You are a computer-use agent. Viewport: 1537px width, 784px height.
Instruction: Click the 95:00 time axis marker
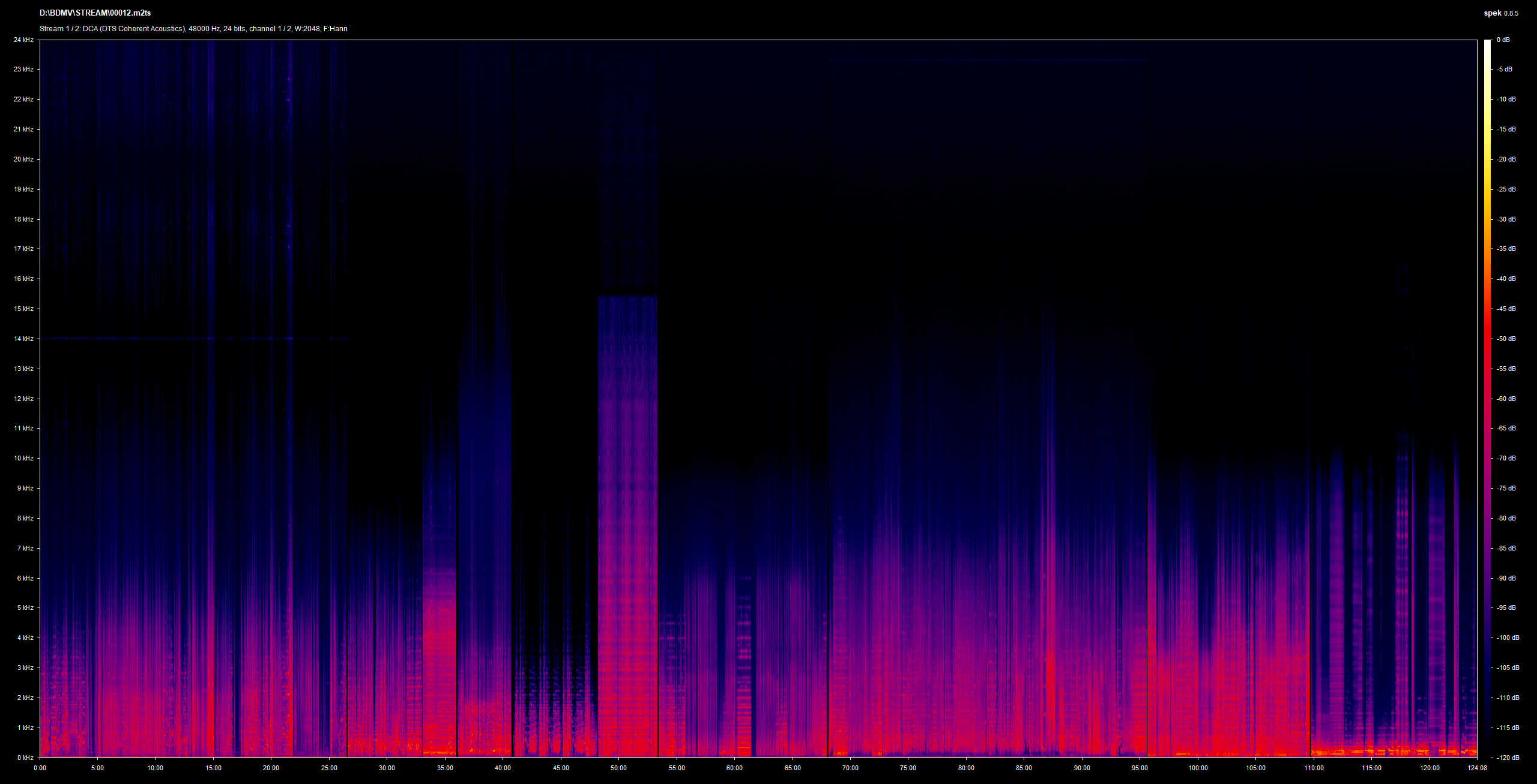click(x=1140, y=768)
